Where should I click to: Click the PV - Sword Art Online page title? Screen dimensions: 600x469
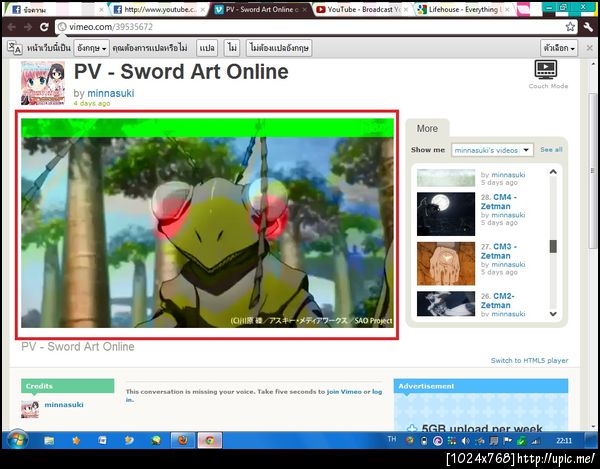click(181, 72)
